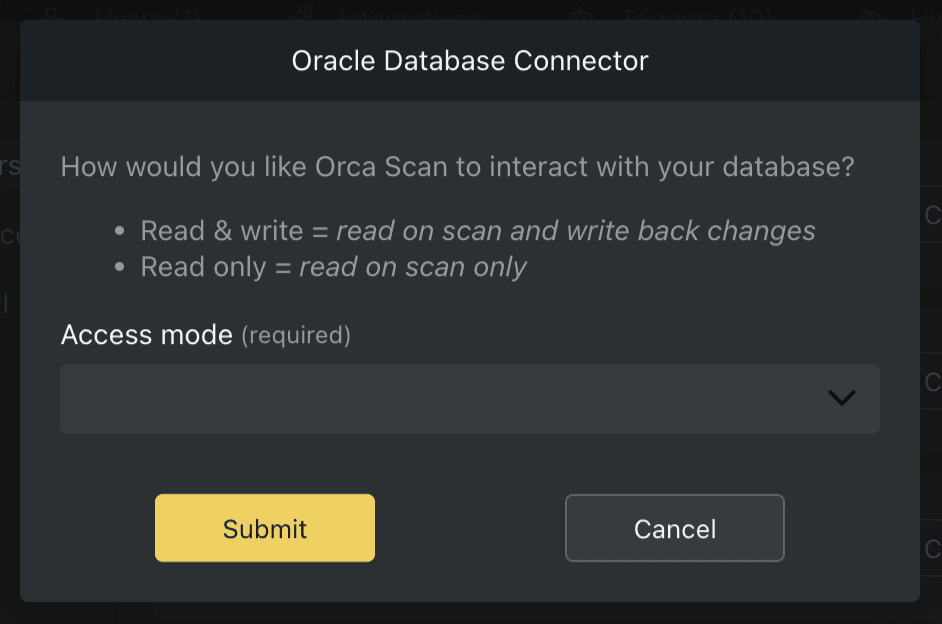Click the (required) hint text
Screen dimensions: 942x624
pos(293,336)
